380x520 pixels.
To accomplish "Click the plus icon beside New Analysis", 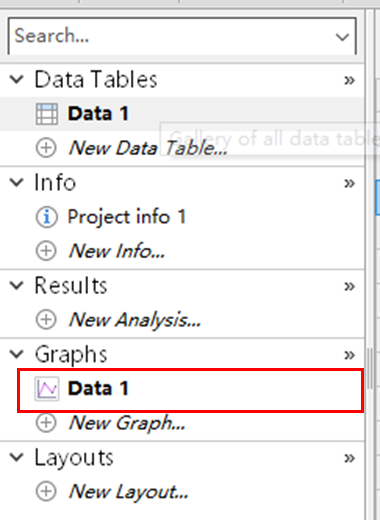I will tap(46, 320).
